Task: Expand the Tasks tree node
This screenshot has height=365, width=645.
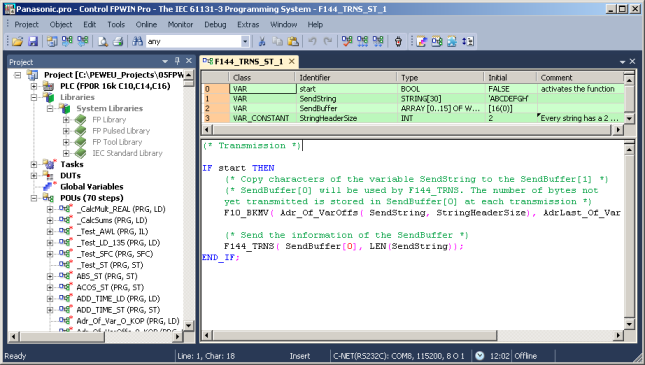Action: tap(34, 164)
